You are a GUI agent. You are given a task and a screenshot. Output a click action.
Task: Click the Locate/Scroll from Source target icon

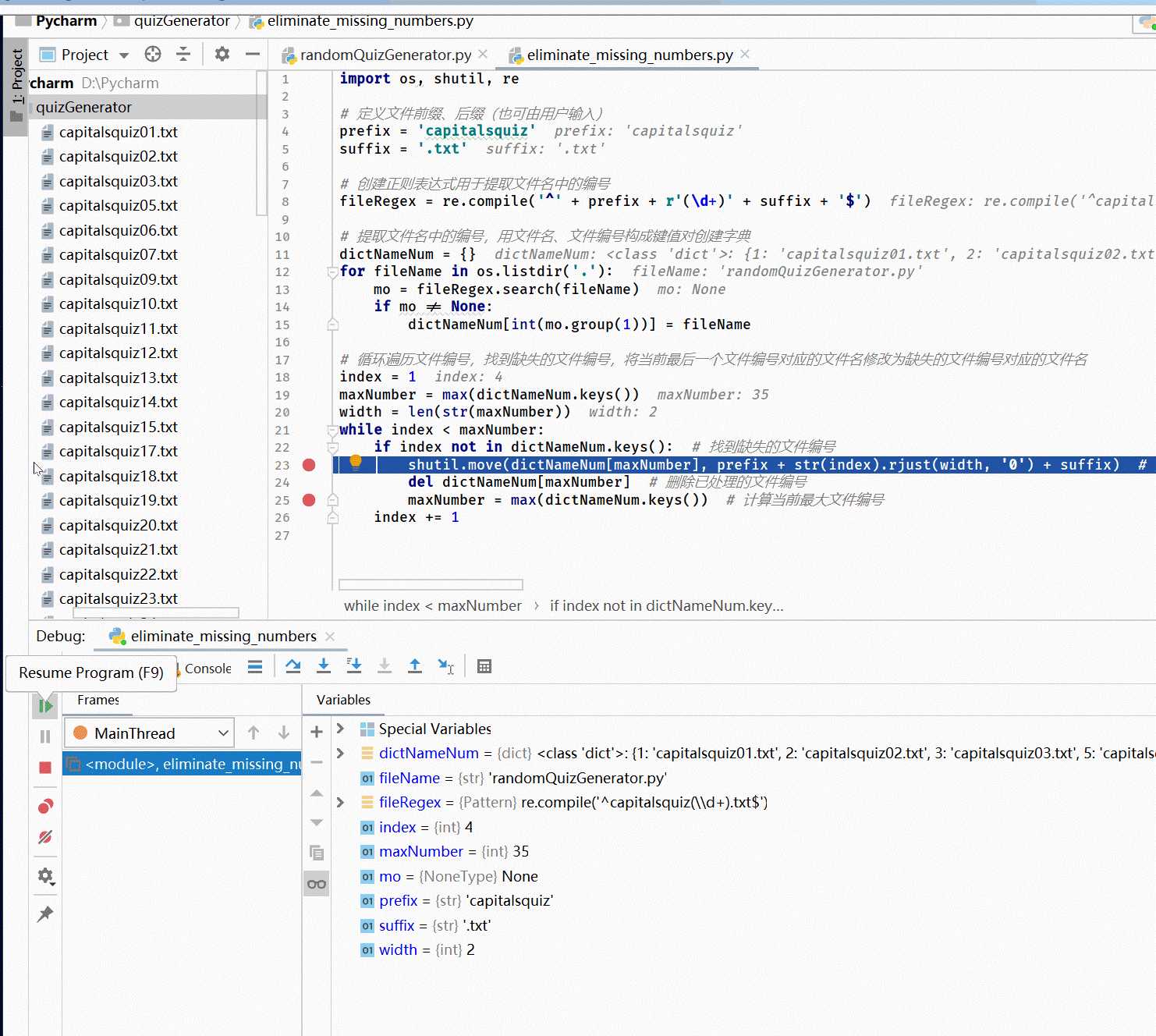point(153,54)
